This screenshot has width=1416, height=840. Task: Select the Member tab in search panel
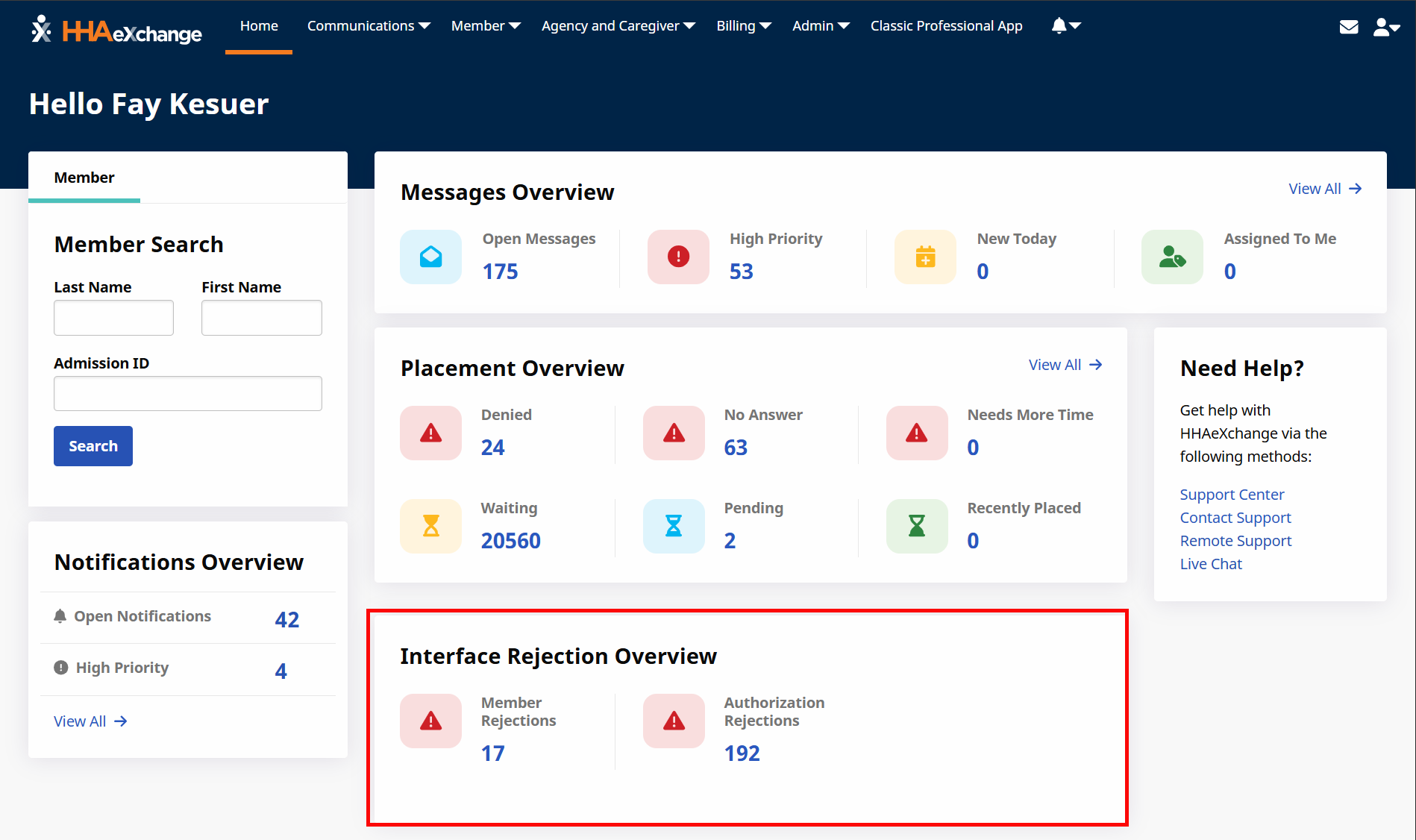click(84, 178)
